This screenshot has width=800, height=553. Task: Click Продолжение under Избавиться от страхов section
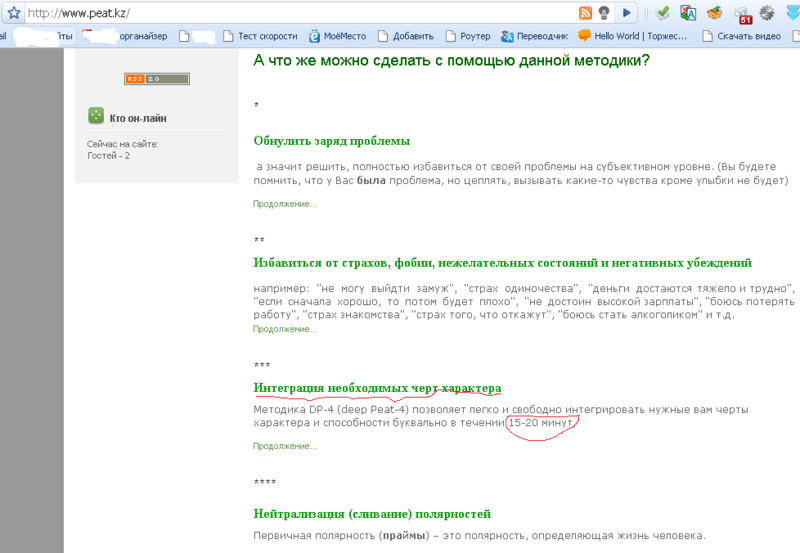(285, 330)
